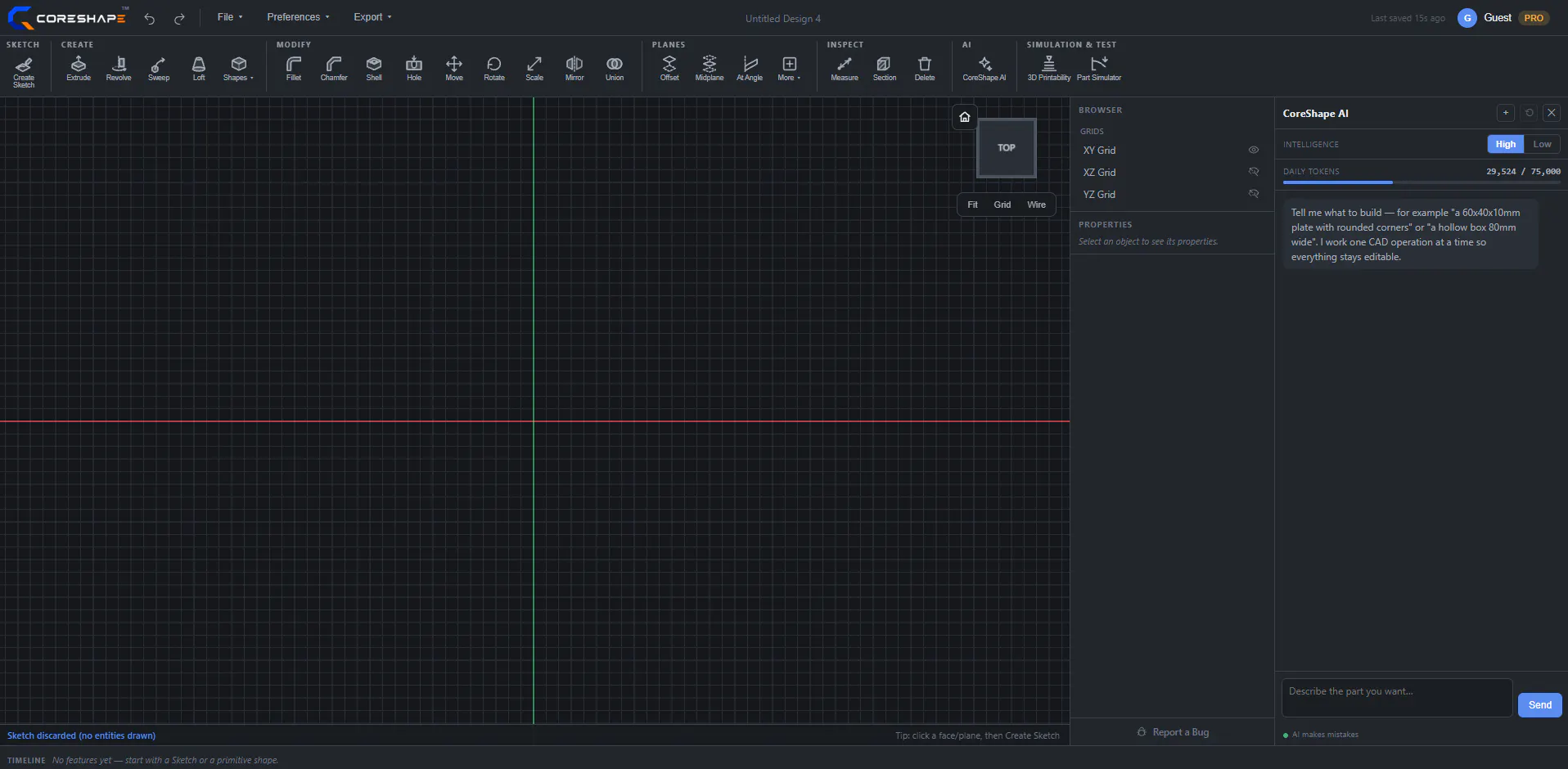The image size is (1568, 769).
Task: Open the Export dropdown menu
Action: point(372,17)
